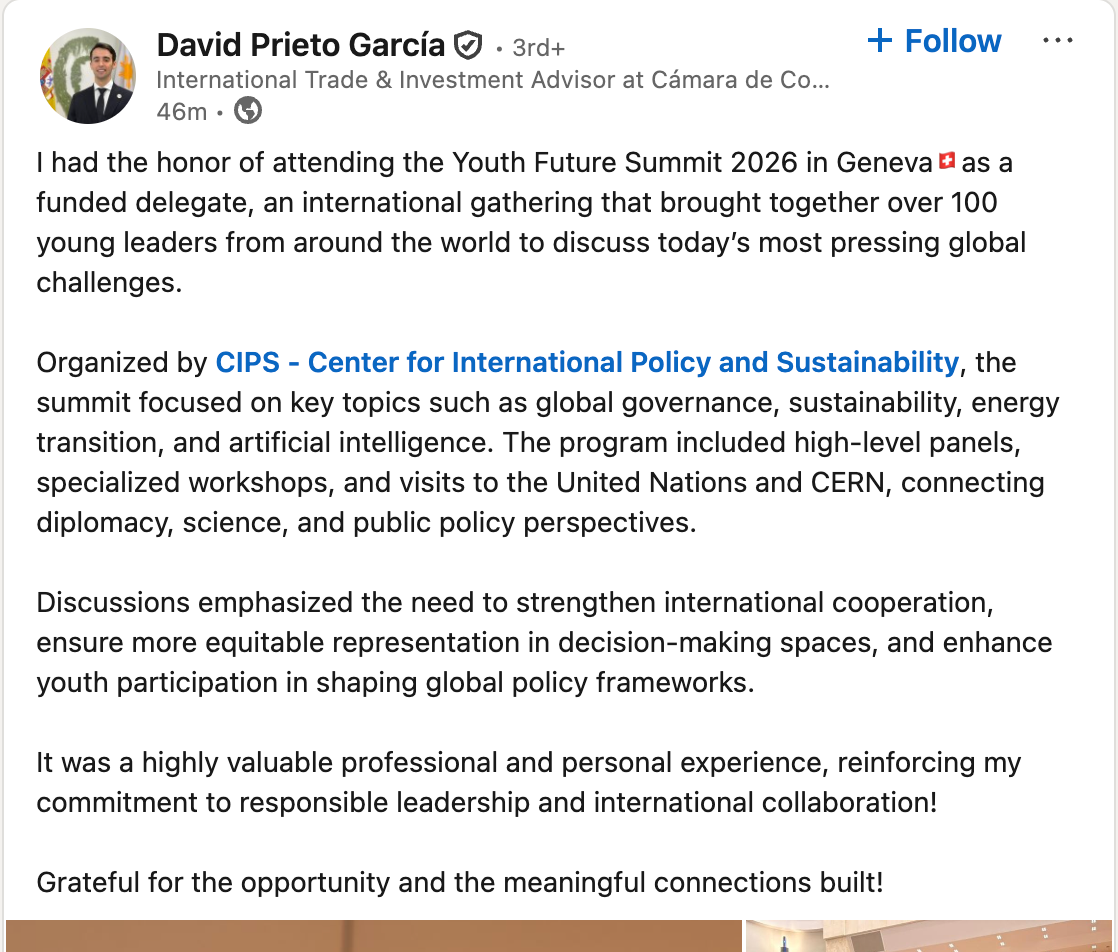The width and height of the screenshot is (1118, 952).
Task: Open the three-dot post options menu
Action: [x=1057, y=41]
